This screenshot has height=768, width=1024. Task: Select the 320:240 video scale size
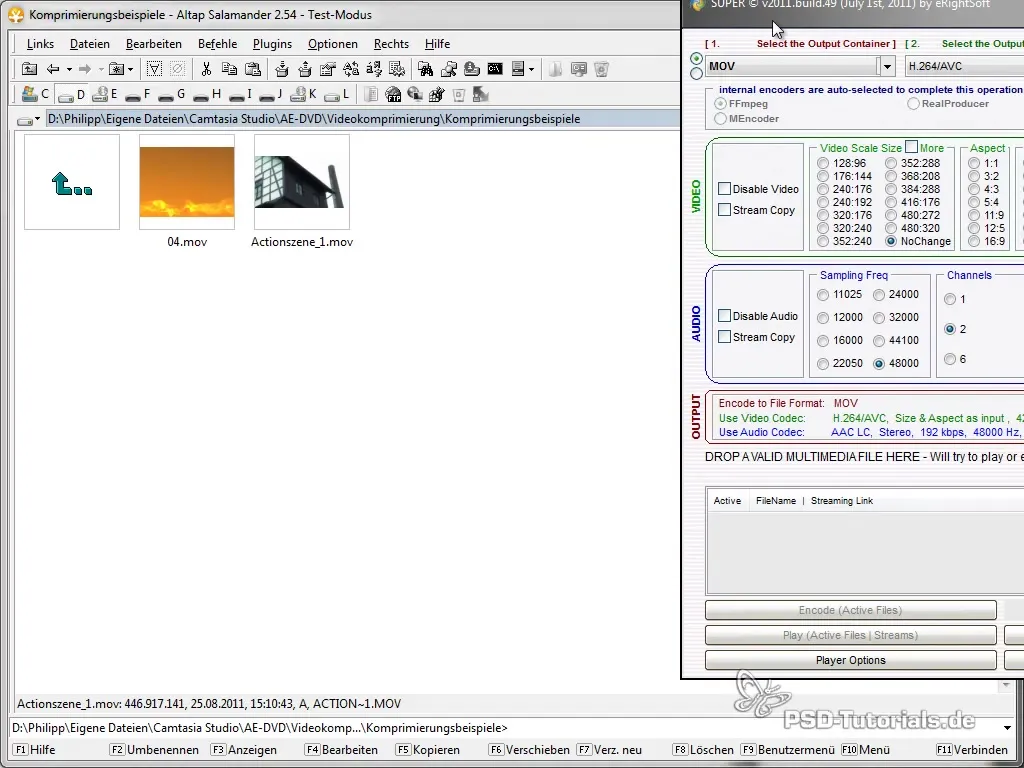pyautogui.click(x=823, y=229)
